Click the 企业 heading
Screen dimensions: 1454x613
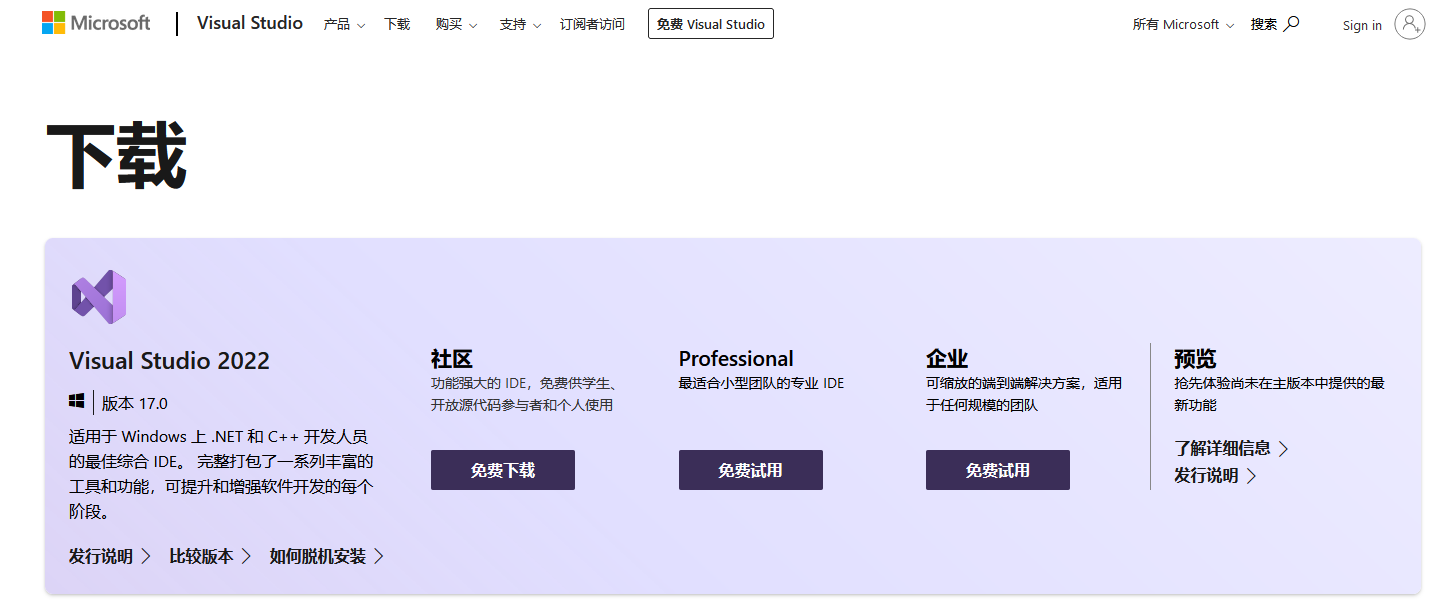[947, 358]
